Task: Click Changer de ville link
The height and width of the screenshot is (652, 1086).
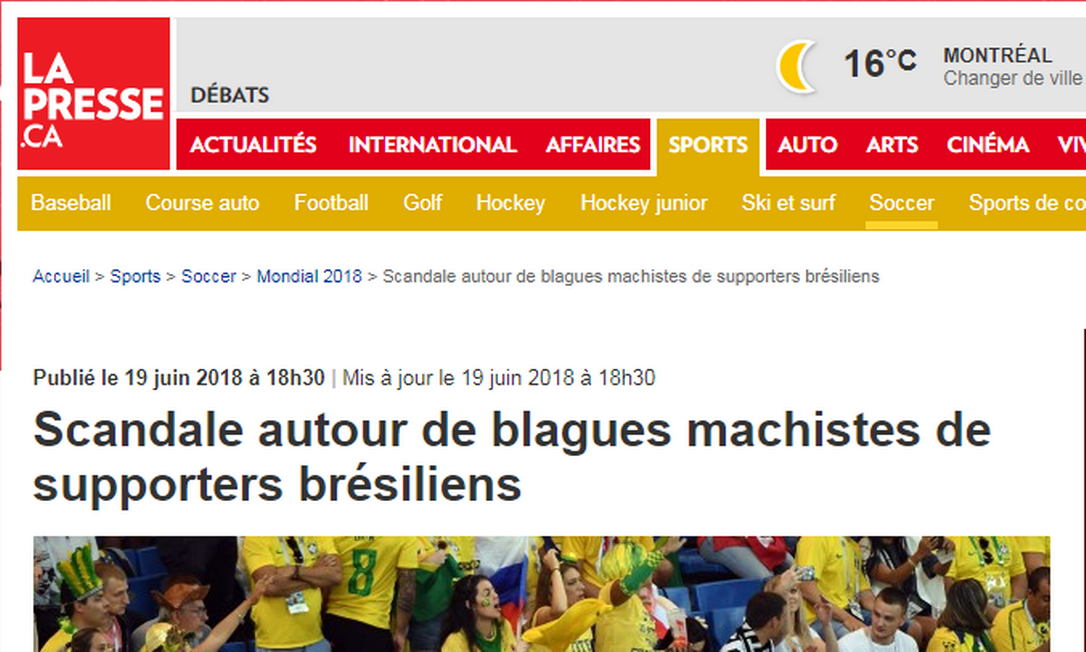Action: click(x=1013, y=78)
